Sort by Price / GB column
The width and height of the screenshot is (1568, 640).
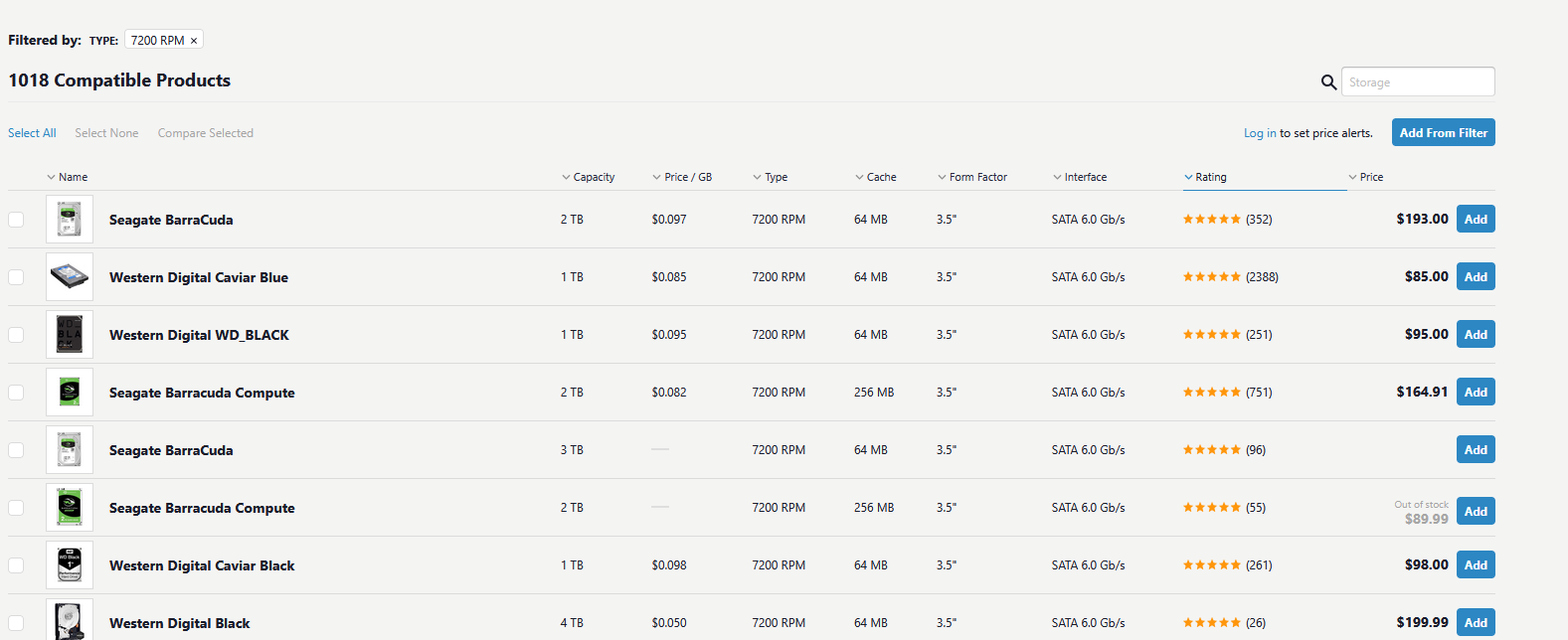pyautogui.click(x=682, y=177)
